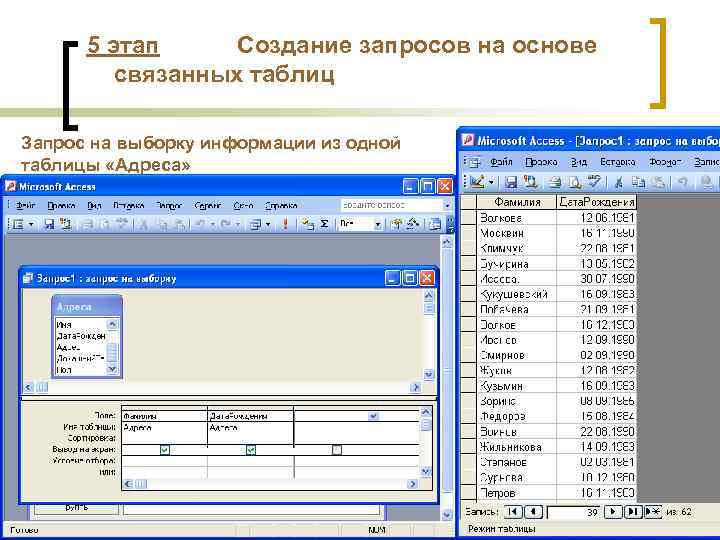Click the Cut icon in datasheet toolbar
The width and height of the screenshot is (720, 540).
(x=619, y=182)
